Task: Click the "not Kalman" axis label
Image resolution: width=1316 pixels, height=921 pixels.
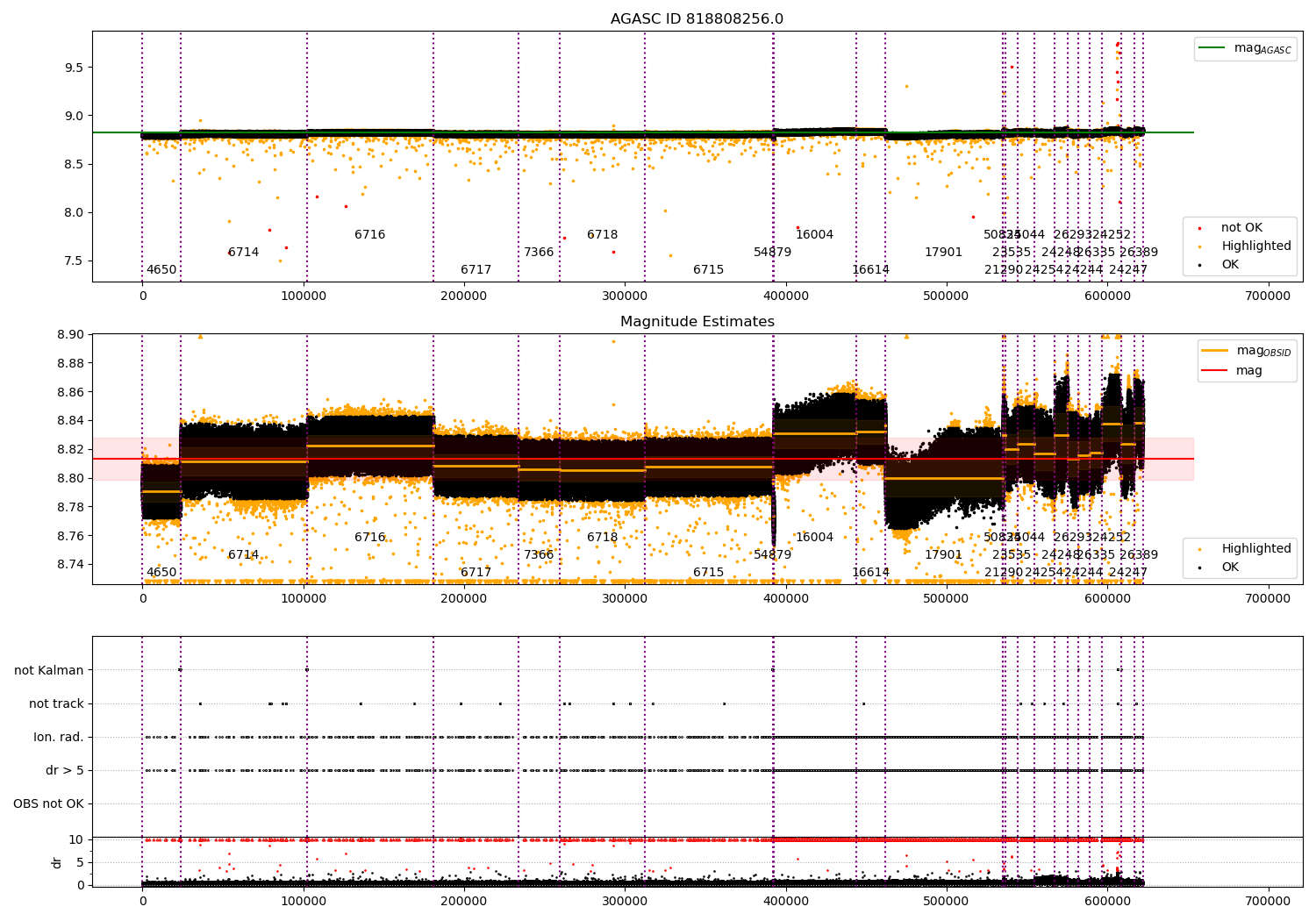Action: point(49,670)
